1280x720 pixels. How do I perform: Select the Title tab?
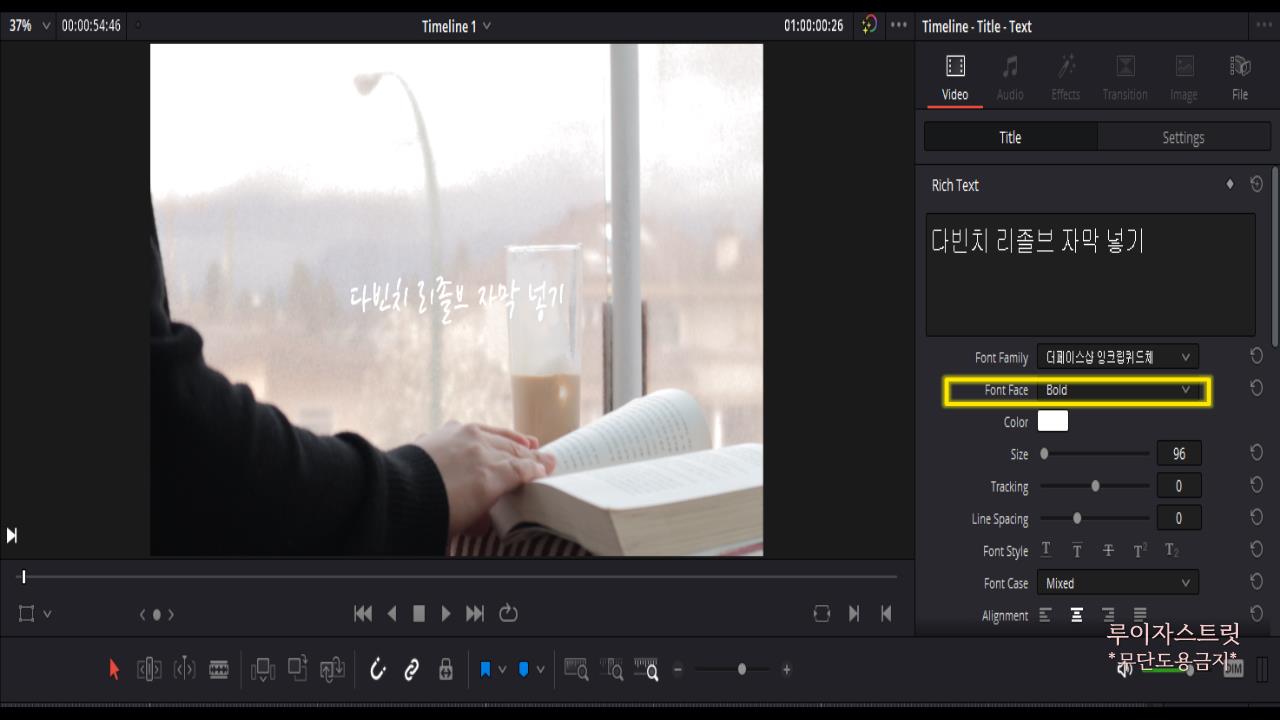pos(1010,137)
